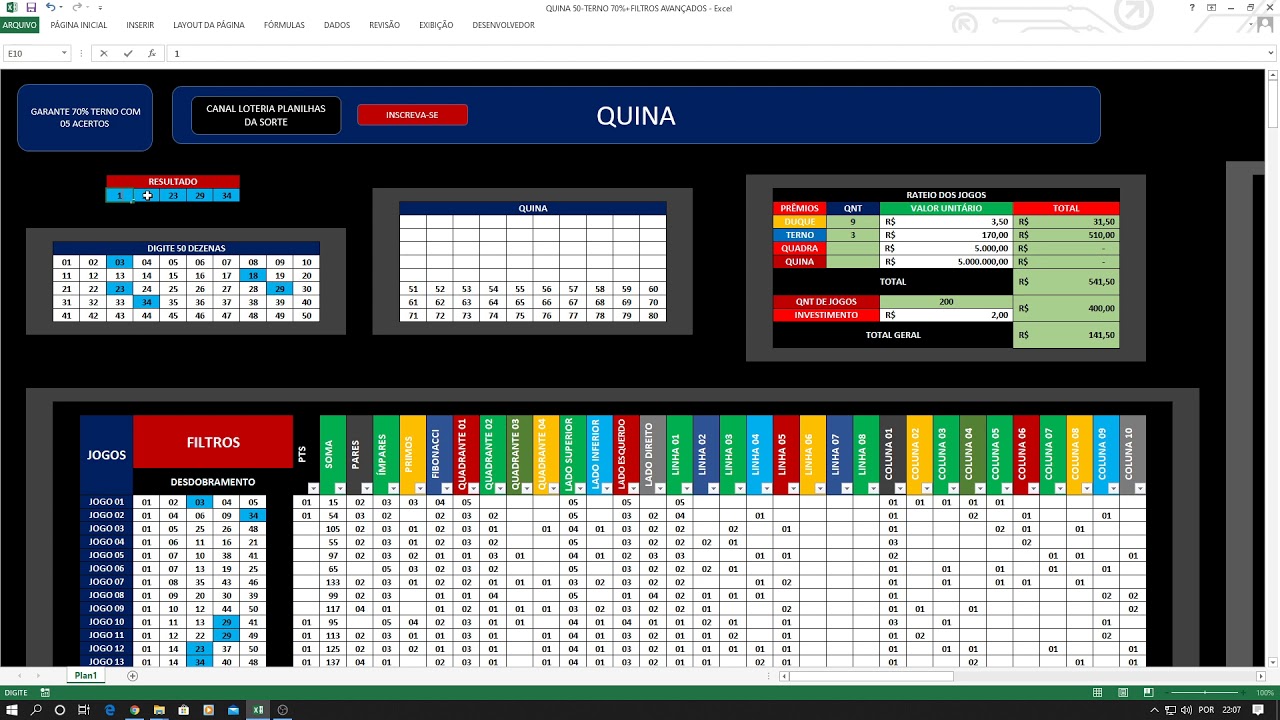Open LAYOUT DA PÁGINA ribbon tab
This screenshot has height=720, width=1280.
click(208, 25)
